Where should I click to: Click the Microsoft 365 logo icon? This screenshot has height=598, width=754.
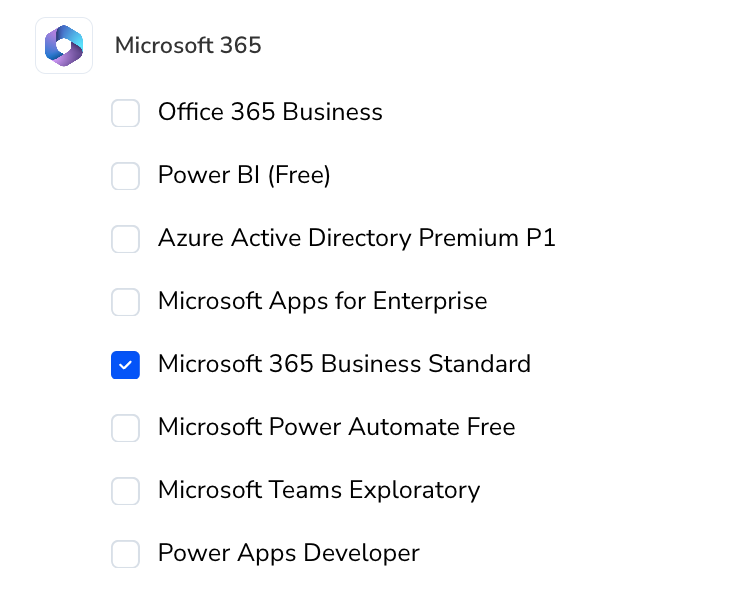[64, 46]
